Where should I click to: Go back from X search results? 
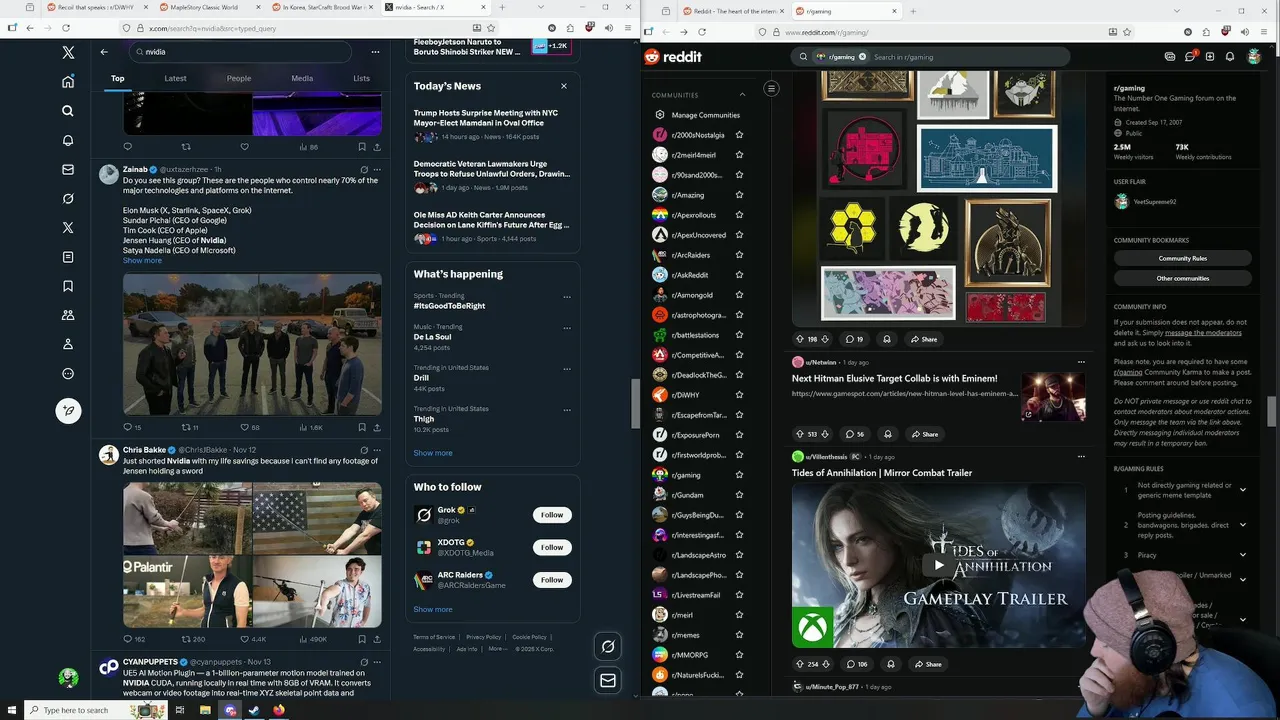point(104,52)
